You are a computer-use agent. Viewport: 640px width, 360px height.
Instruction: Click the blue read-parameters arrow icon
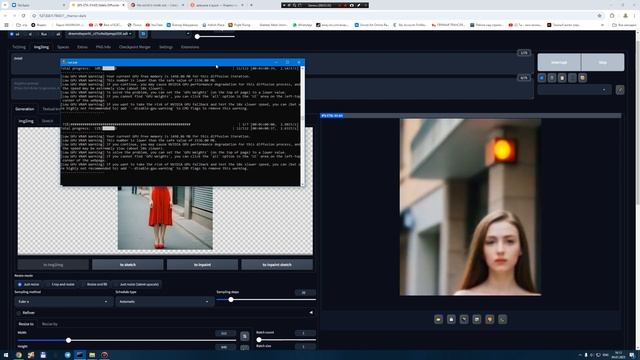point(542,78)
